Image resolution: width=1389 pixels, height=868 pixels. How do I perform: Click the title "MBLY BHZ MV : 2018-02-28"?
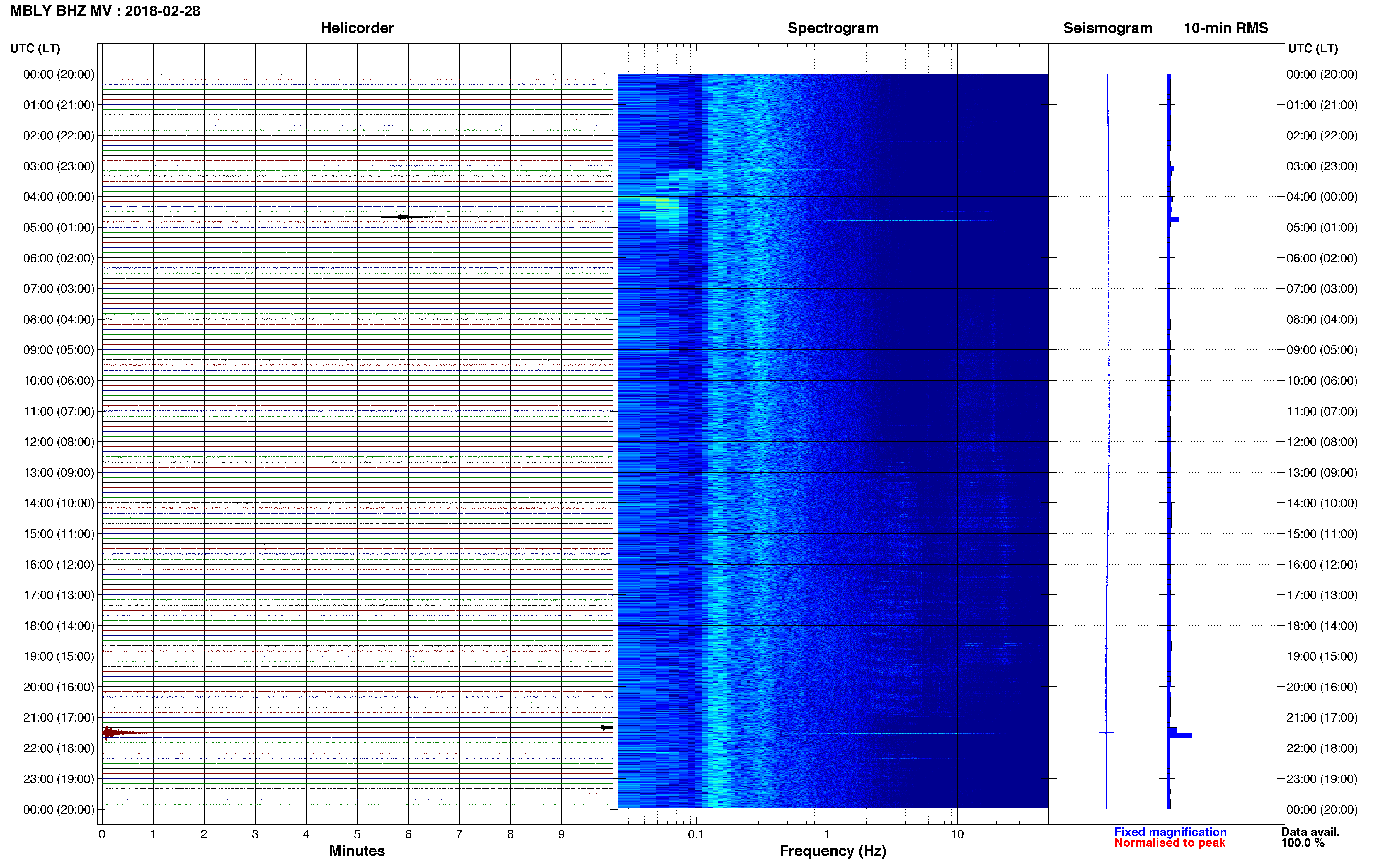point(105,11)
